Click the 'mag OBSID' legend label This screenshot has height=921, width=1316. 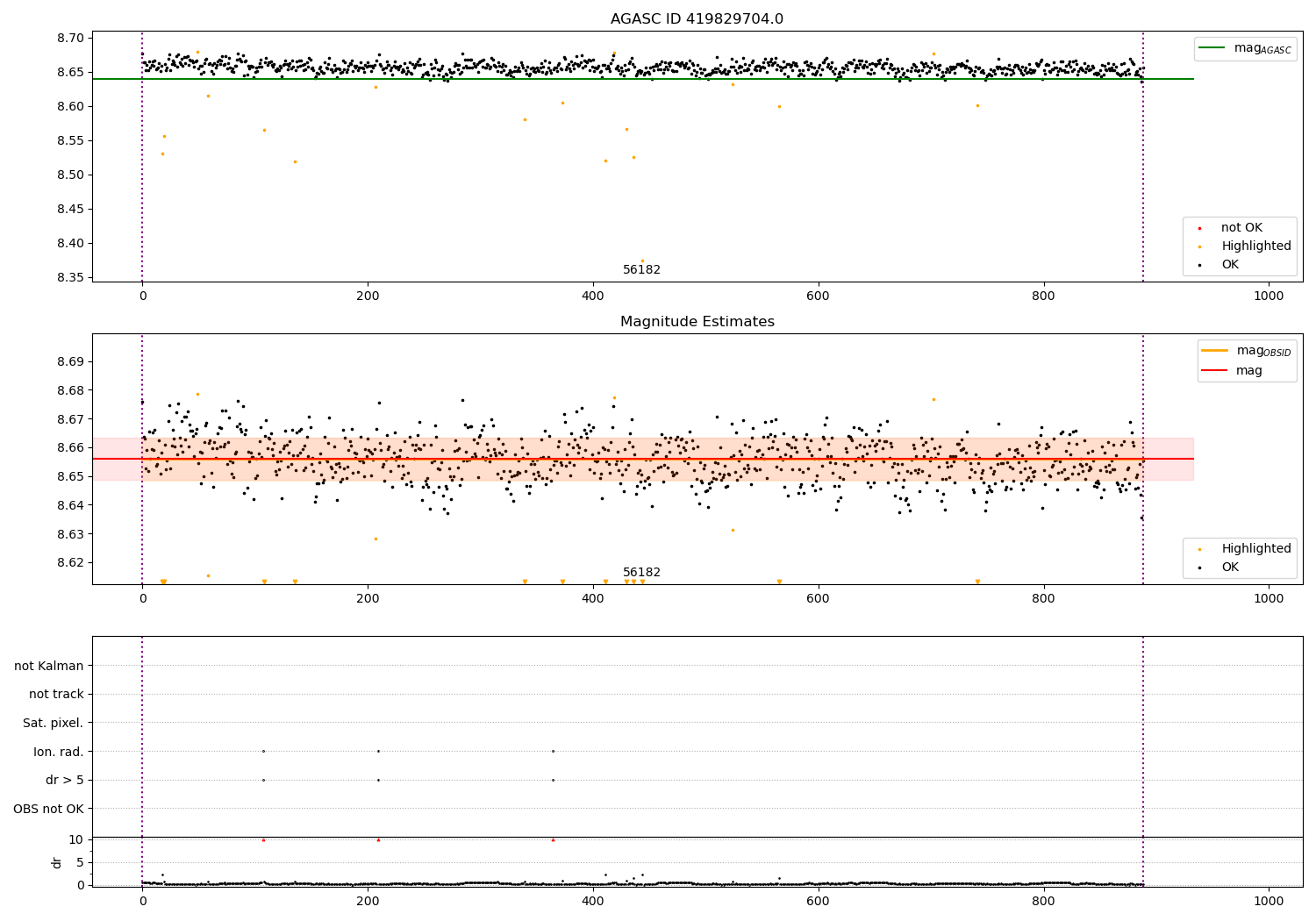(x=1264, y=351)
